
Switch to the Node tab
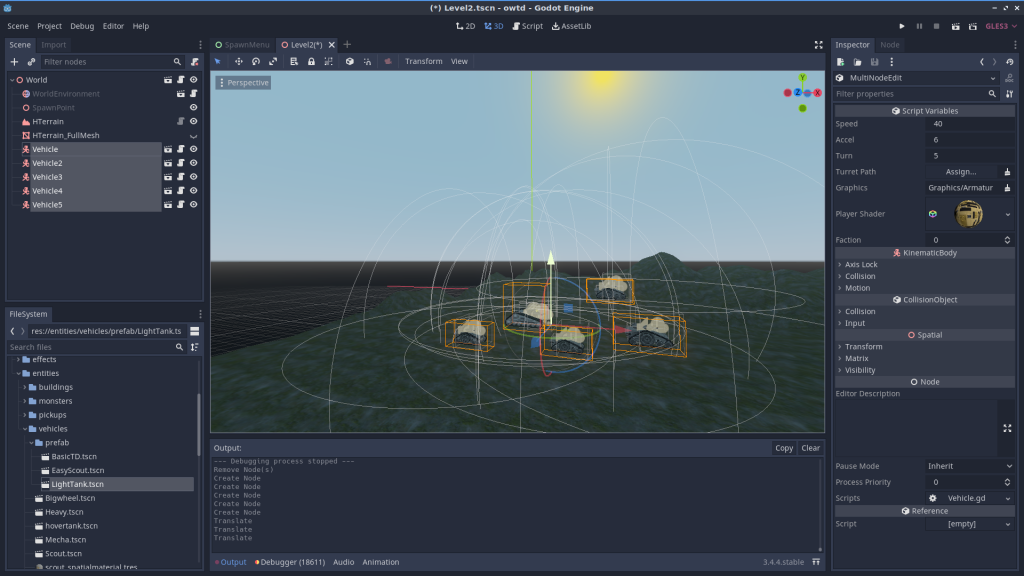click(x=889, y=45)
